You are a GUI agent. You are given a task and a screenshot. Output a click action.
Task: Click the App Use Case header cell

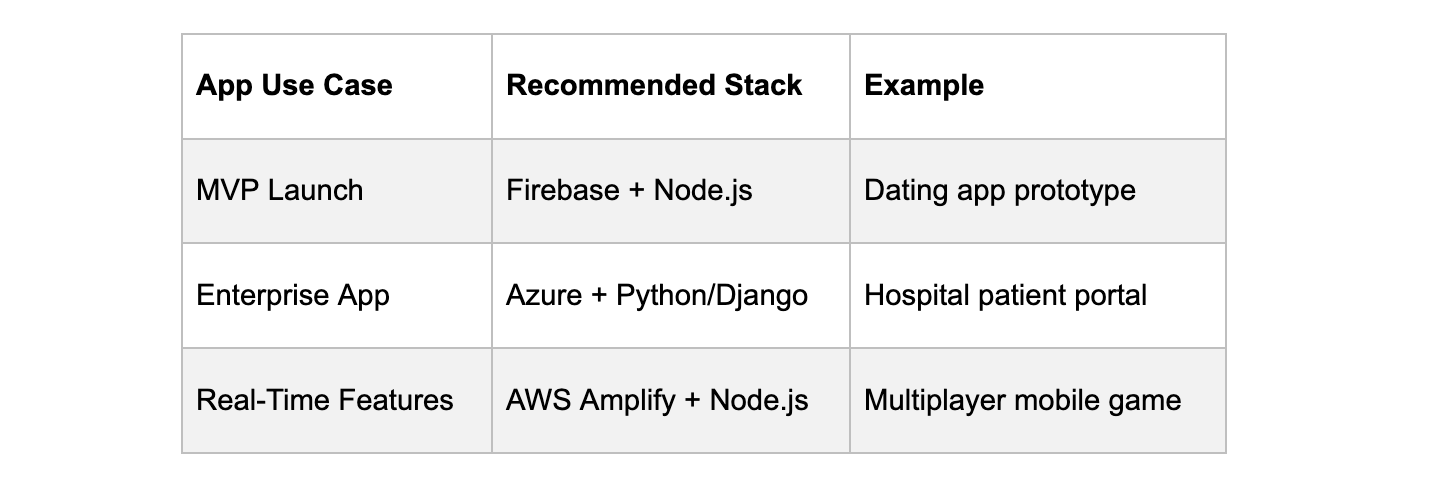point(337,86)
